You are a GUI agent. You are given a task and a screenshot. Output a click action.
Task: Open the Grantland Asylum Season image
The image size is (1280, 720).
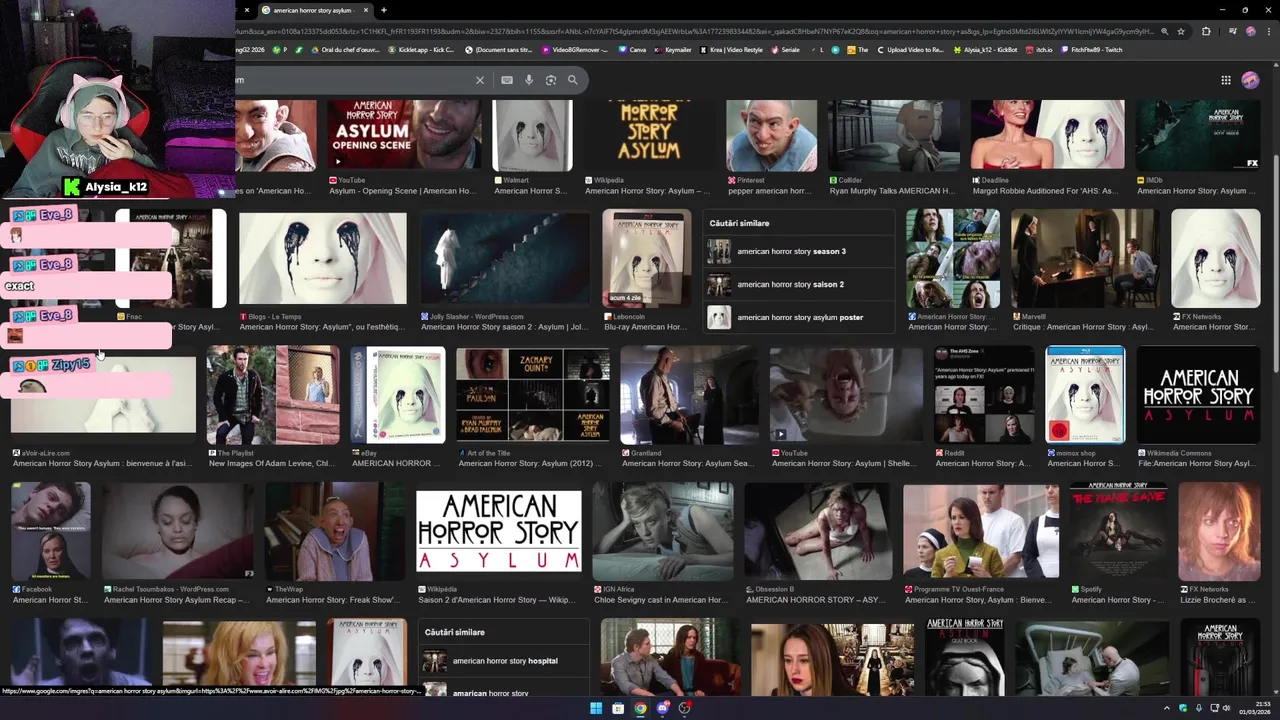[689, 395]
